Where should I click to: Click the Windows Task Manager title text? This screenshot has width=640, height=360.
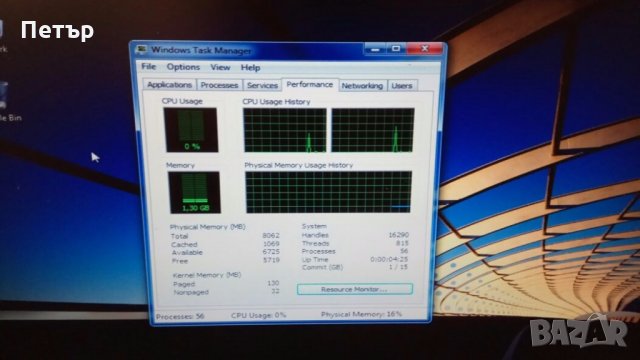click(201, 50)
